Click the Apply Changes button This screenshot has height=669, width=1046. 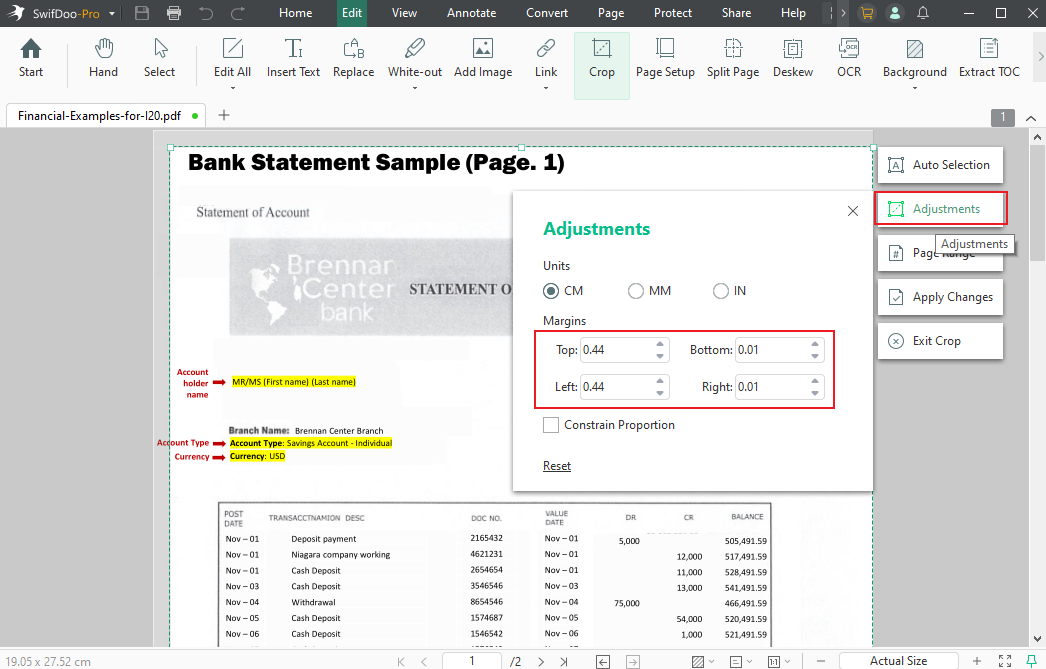pos(940,297)
